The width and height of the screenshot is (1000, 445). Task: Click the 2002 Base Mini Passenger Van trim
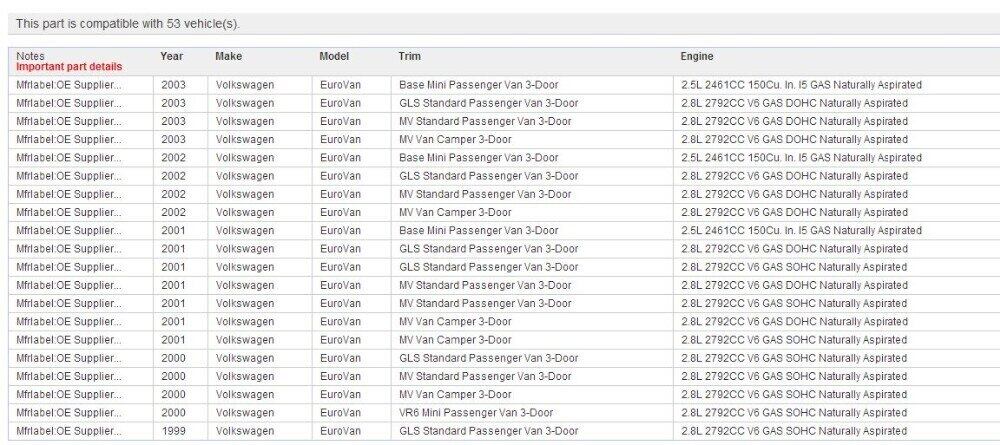(x=478, y=158)
